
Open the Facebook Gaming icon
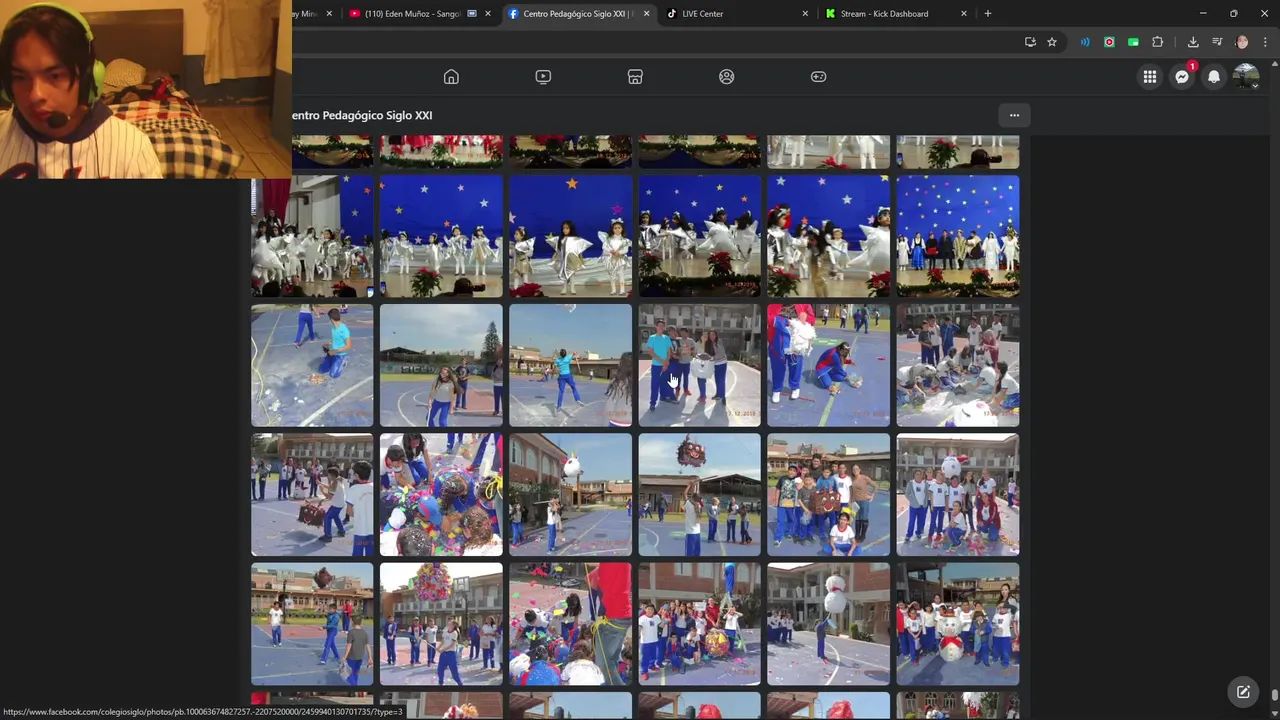tap(819, 77)
